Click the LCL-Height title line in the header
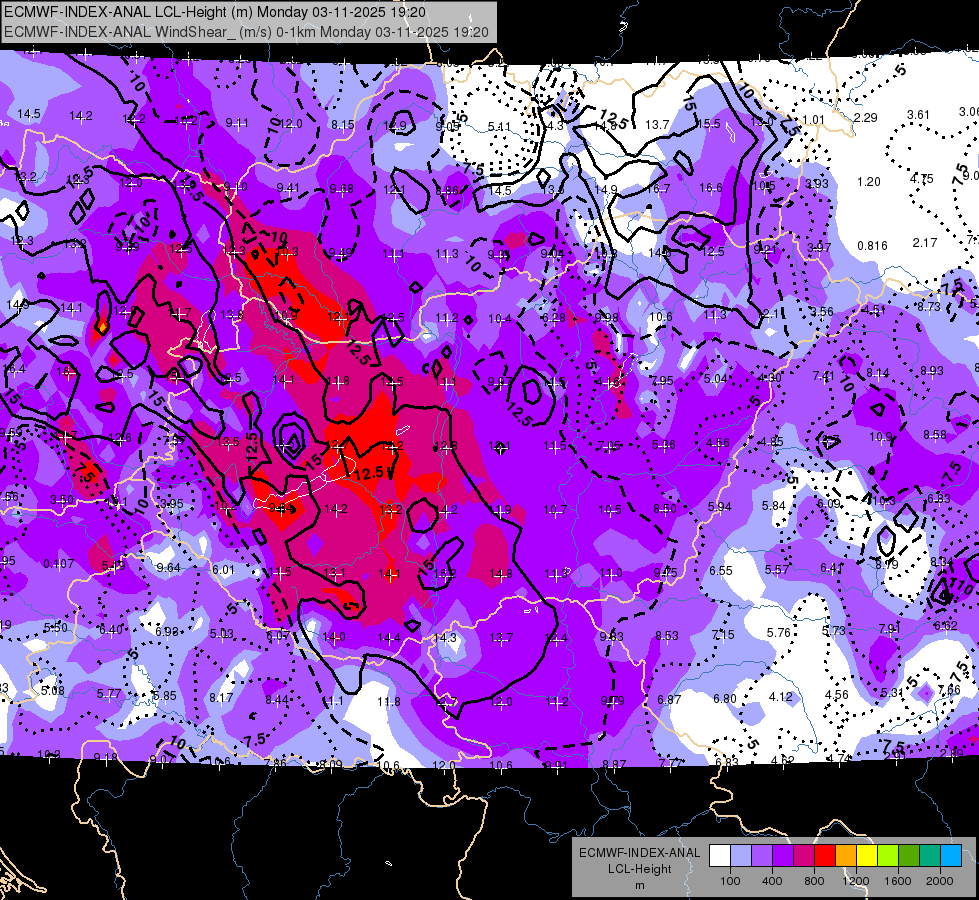This screenshot has width=979, height=900. coord(215,12)
